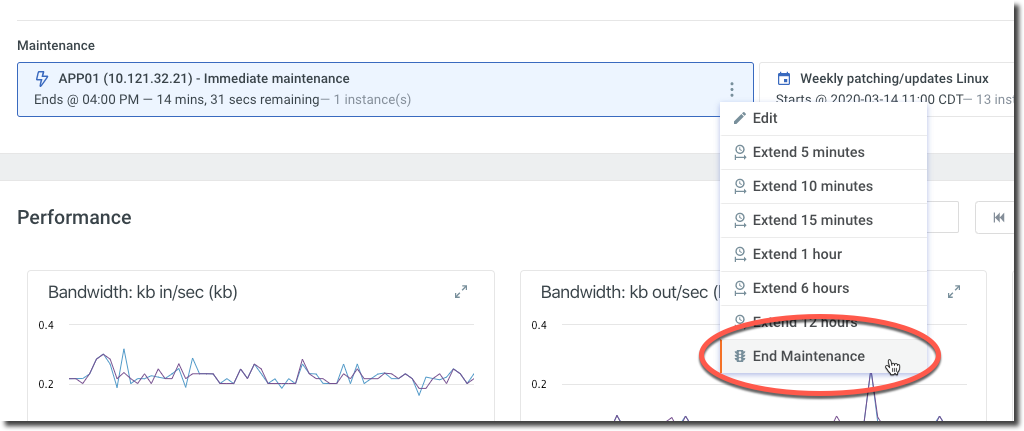
Task: Expand the Bandwidth kb out/sec chart
Action: click(x=954, y=292)
